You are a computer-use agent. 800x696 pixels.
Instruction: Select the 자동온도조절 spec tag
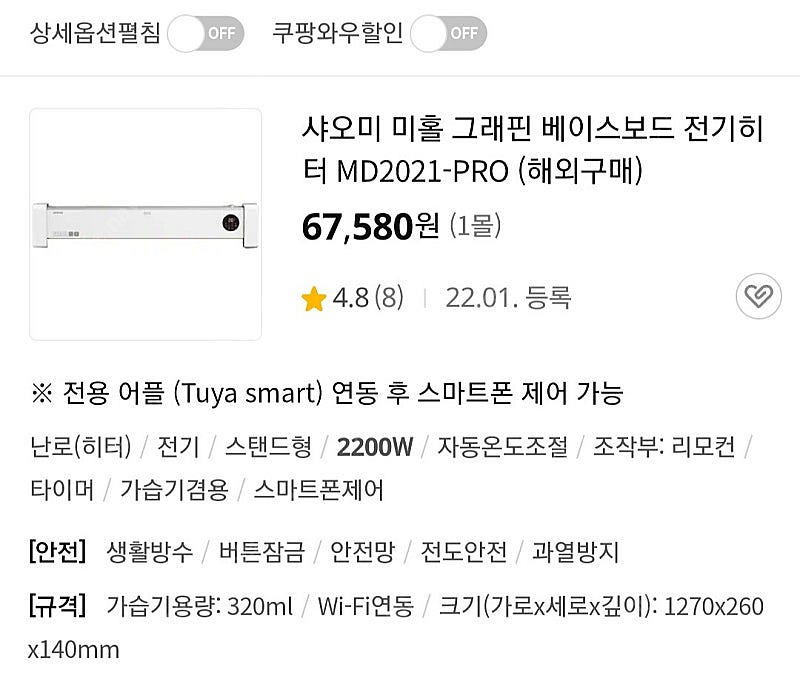tap(501, 446)
